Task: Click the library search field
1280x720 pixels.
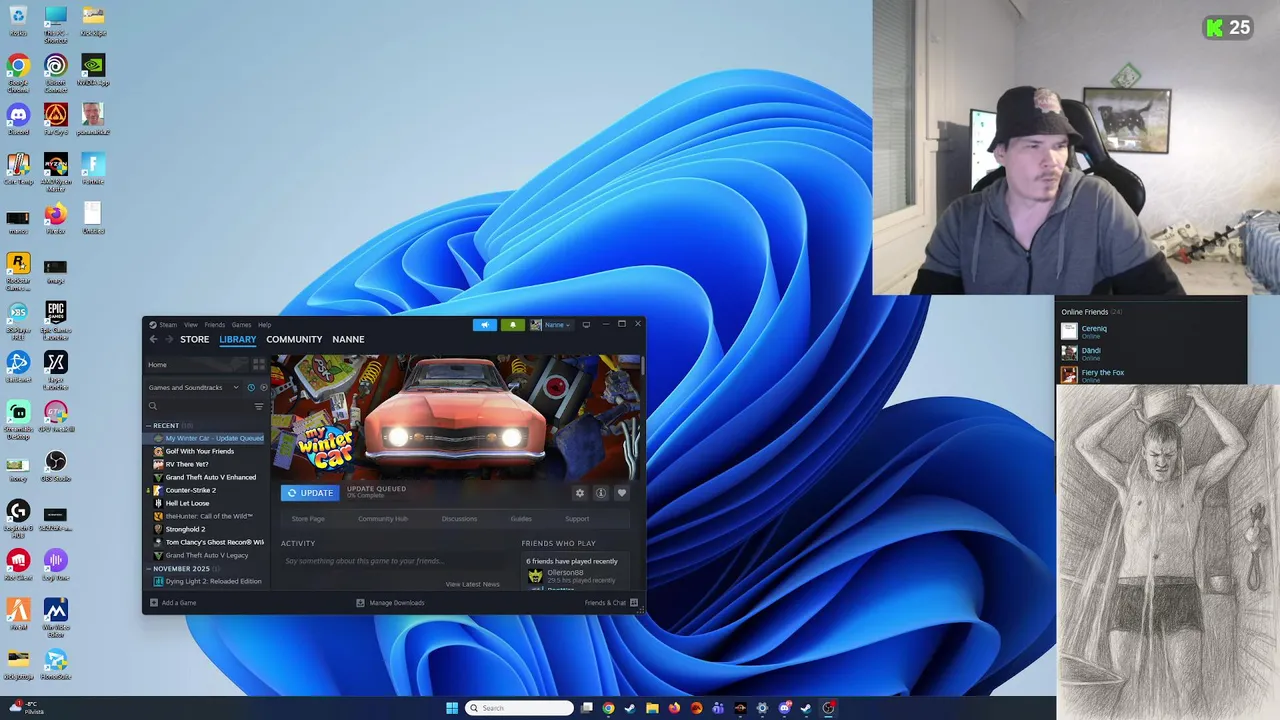Action: click(x=199, y=406)
